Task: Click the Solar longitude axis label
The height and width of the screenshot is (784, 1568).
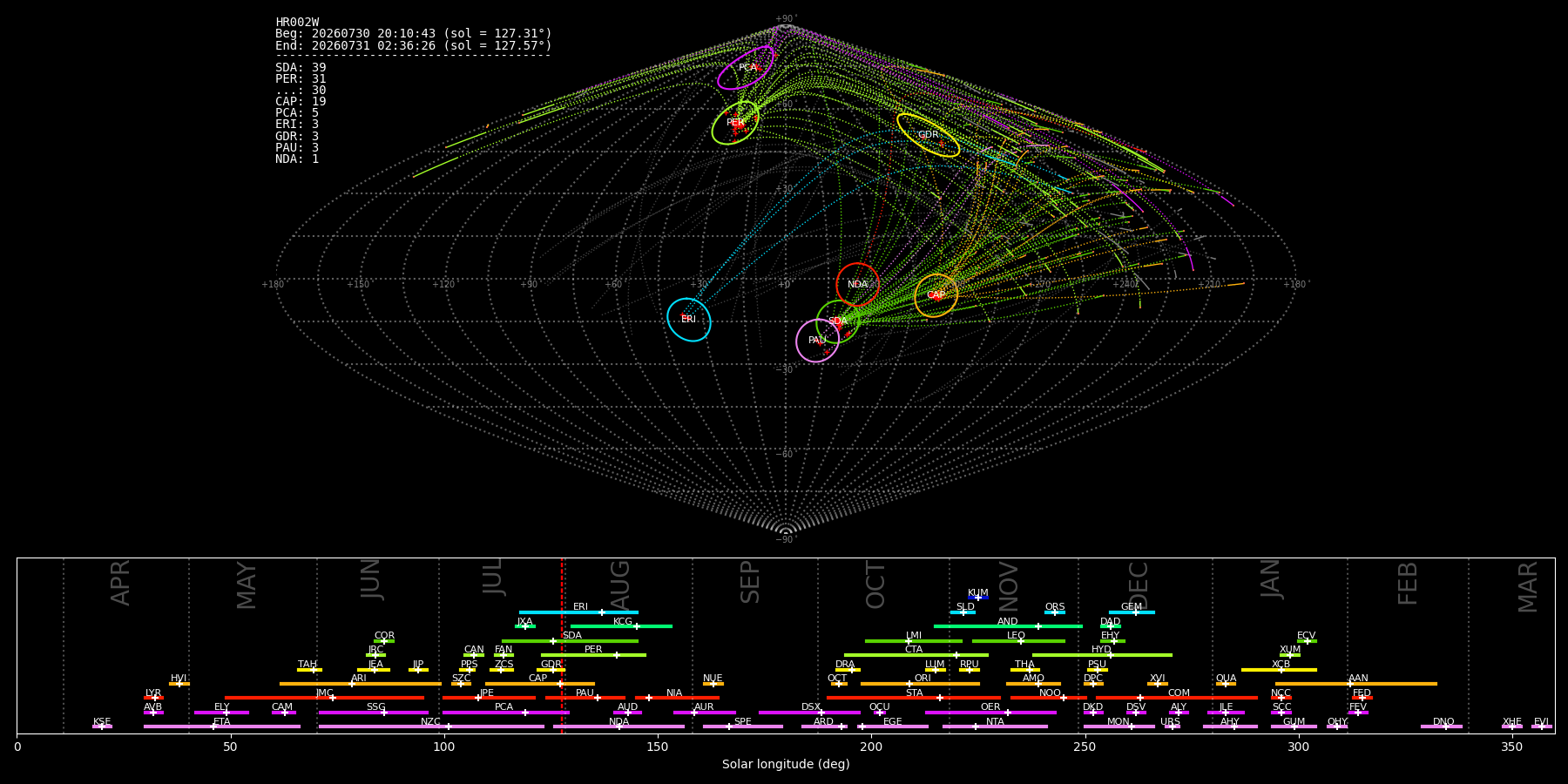Action: (x=786, y=764)
